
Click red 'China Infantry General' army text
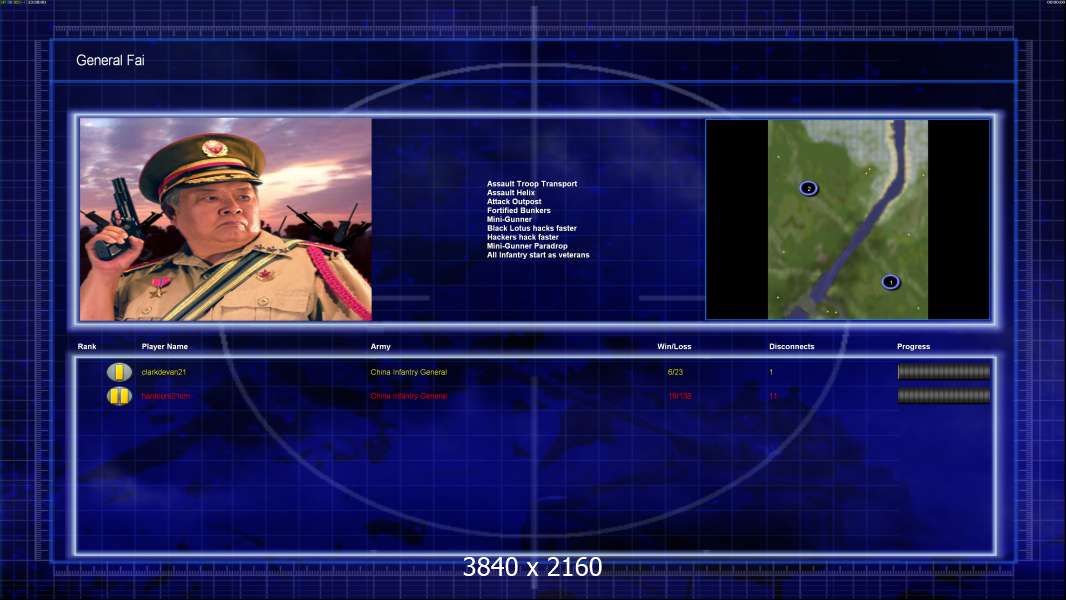click(409, 396)
